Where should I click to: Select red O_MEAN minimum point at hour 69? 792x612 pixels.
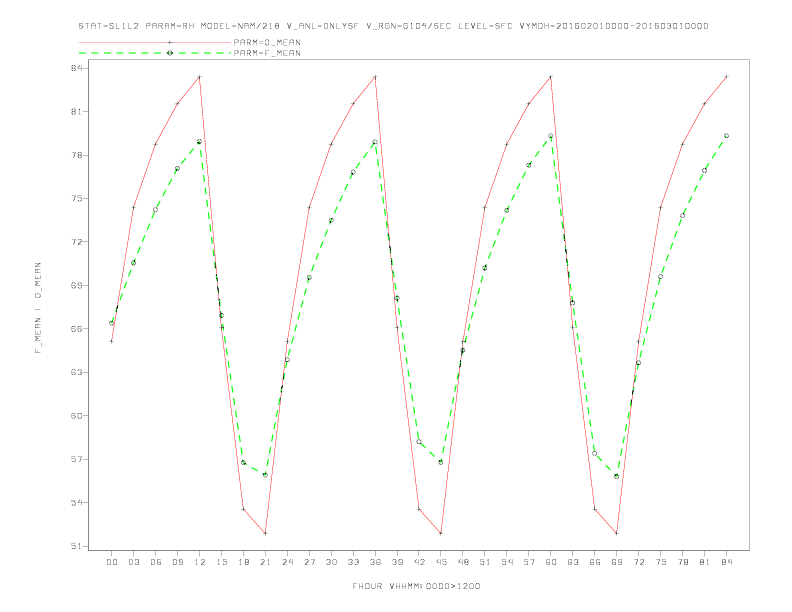tap(617, 533)
